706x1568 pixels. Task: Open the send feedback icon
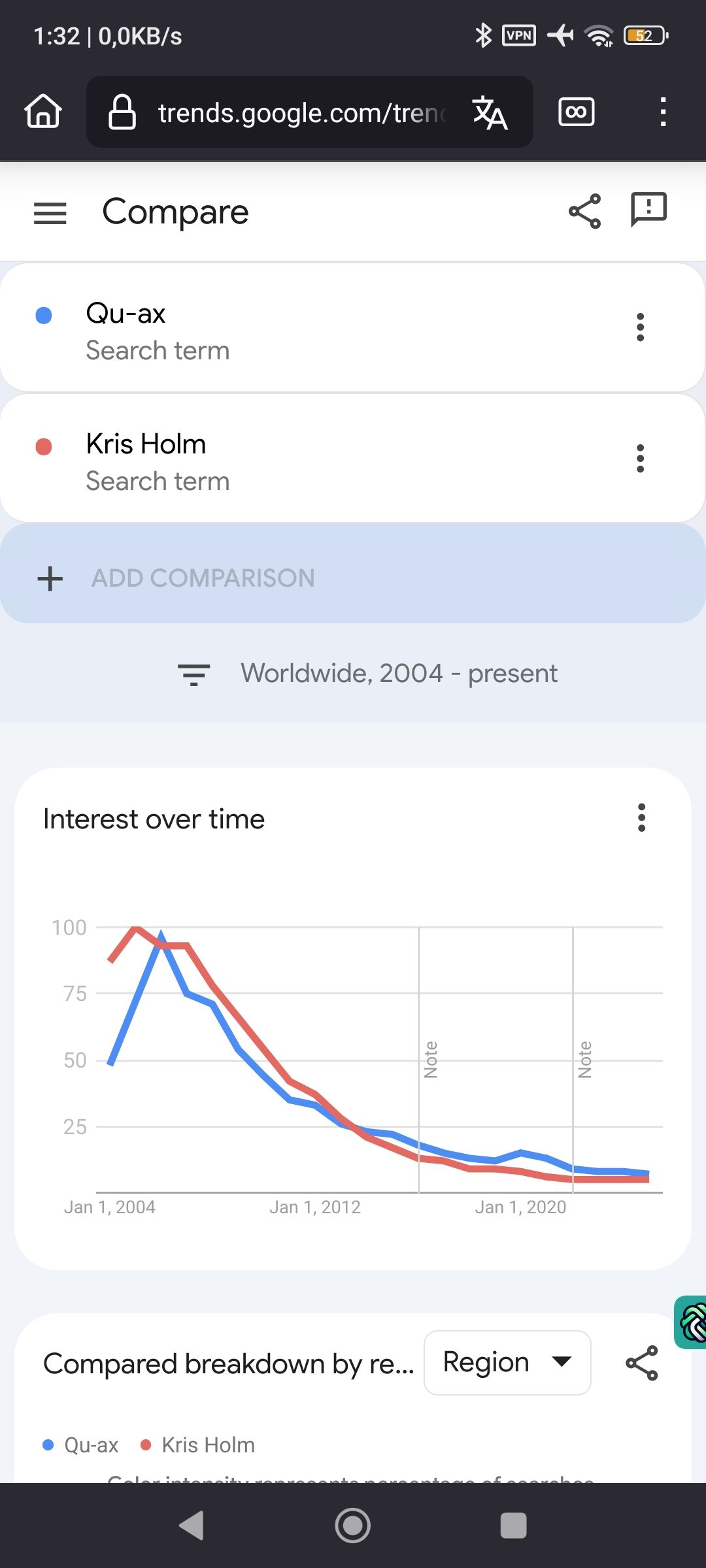pos(648,210)
